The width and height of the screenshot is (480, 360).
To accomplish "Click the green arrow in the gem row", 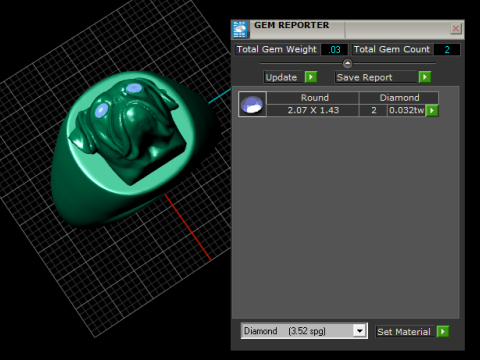I will [432, 110].
